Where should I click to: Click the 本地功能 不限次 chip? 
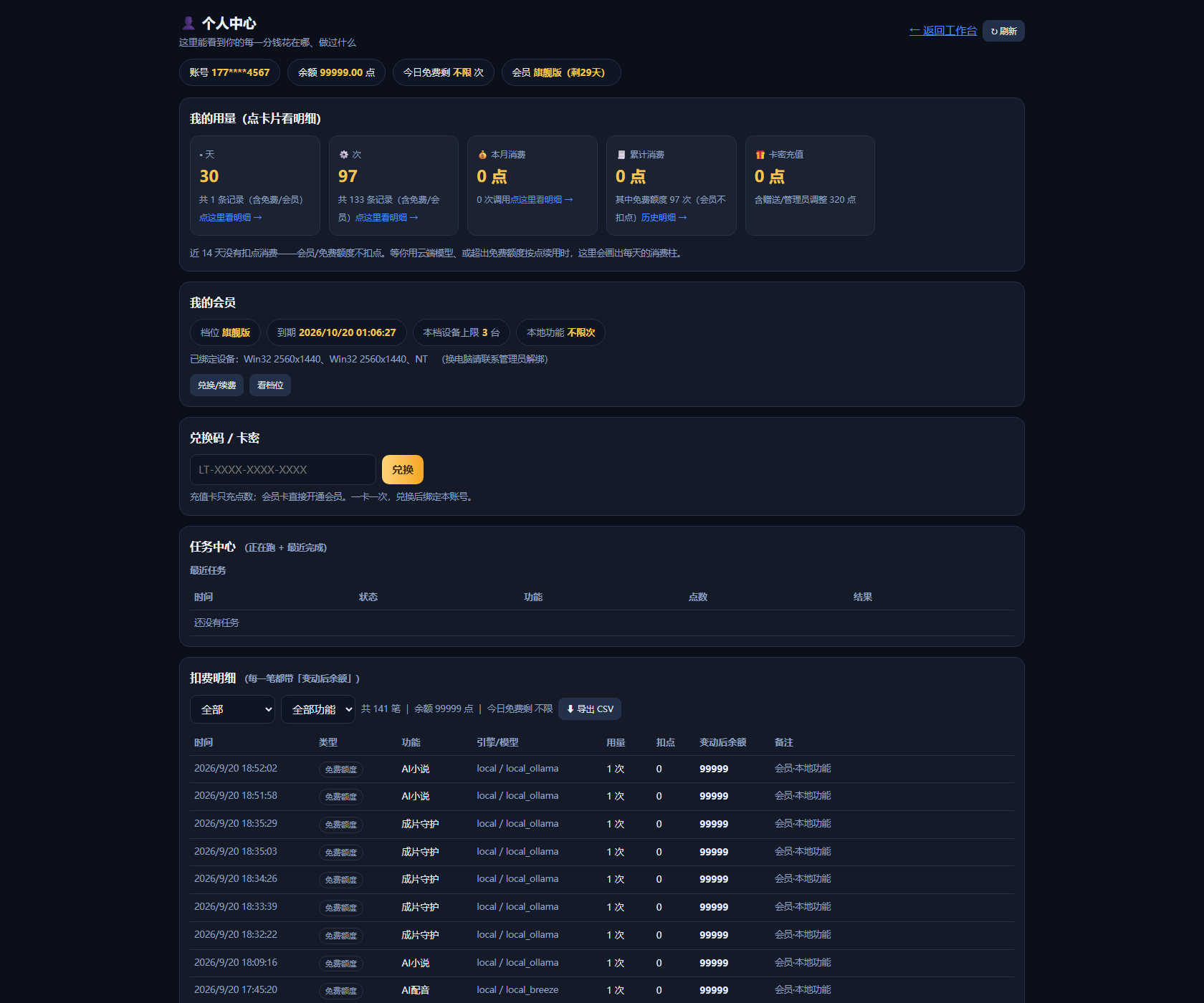(560, 332)
